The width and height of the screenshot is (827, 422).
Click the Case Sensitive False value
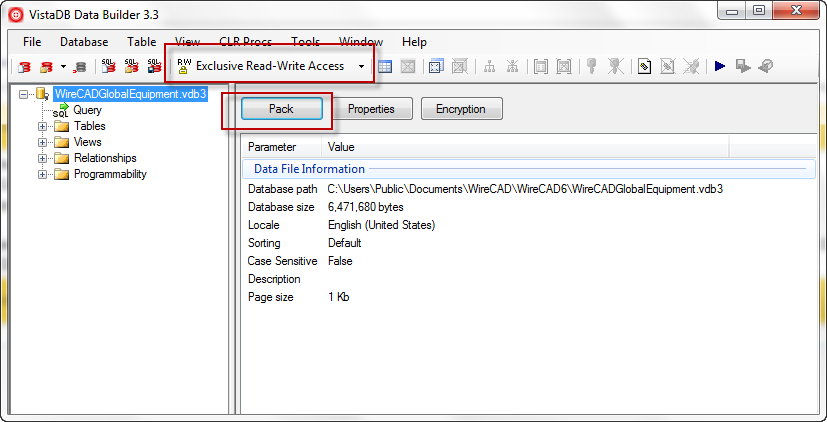(340, 261)
